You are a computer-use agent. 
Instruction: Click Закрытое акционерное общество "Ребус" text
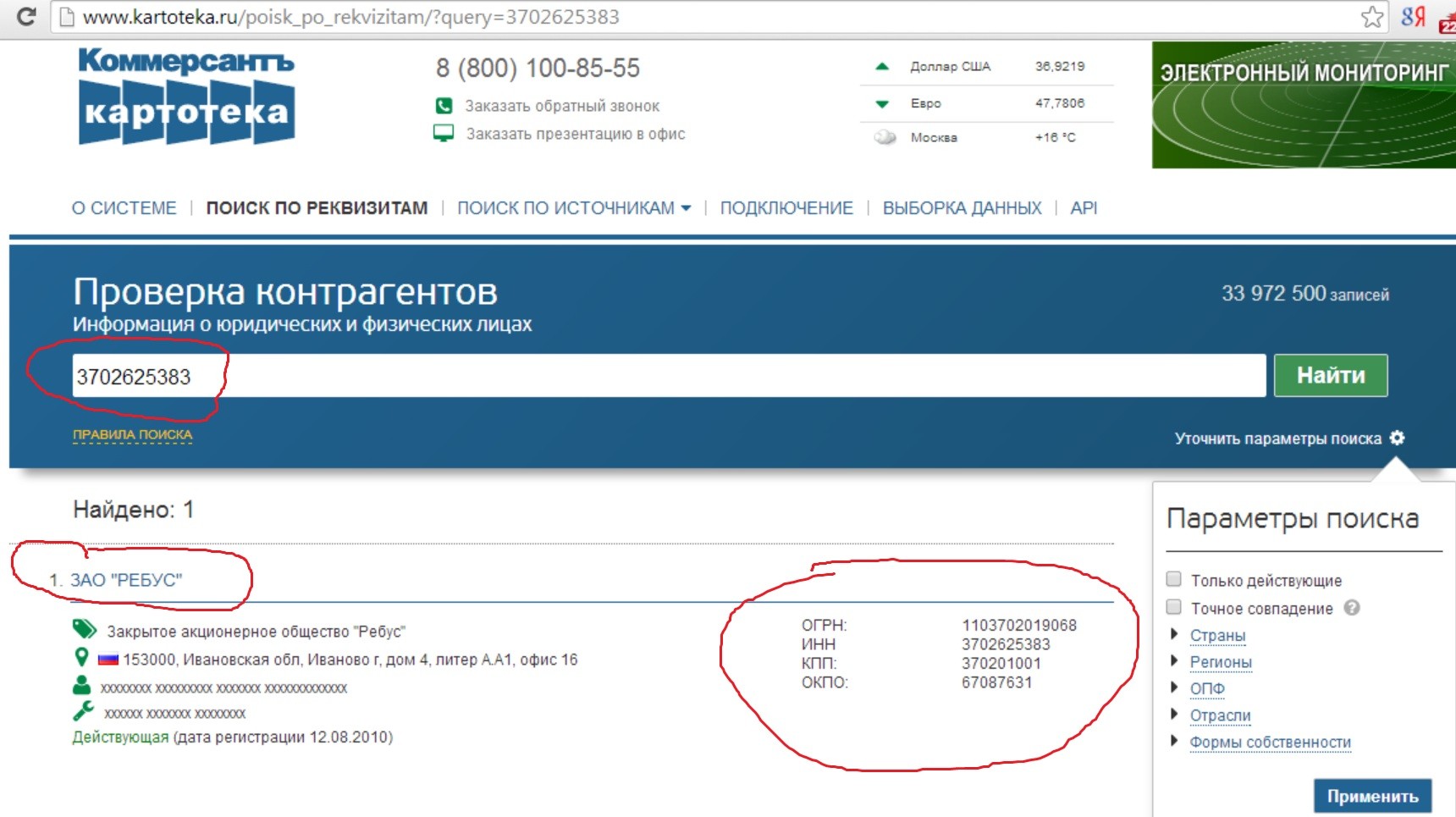tap(256, 632)
